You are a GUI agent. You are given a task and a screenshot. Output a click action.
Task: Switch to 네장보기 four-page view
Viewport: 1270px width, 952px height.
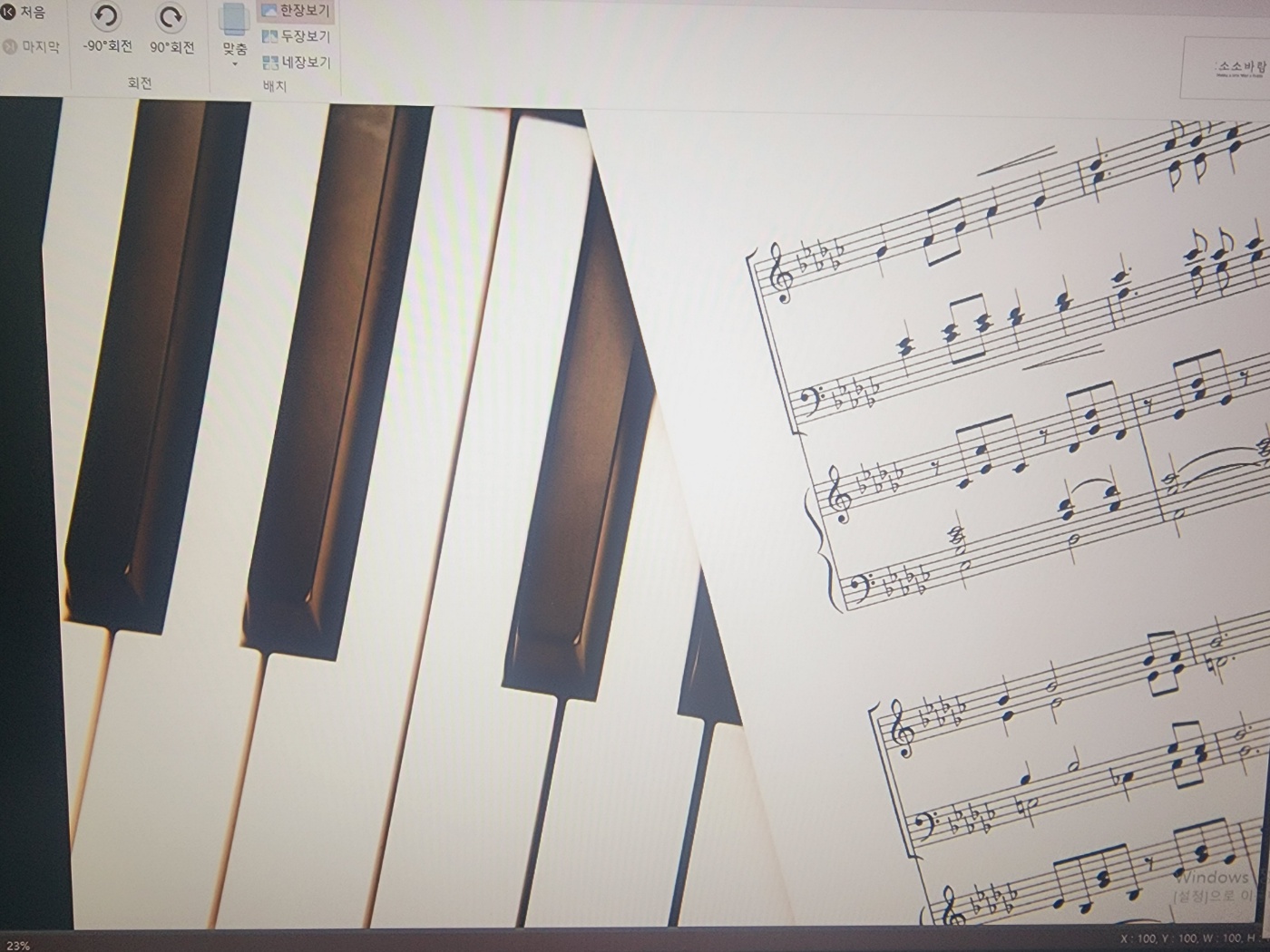297,63
